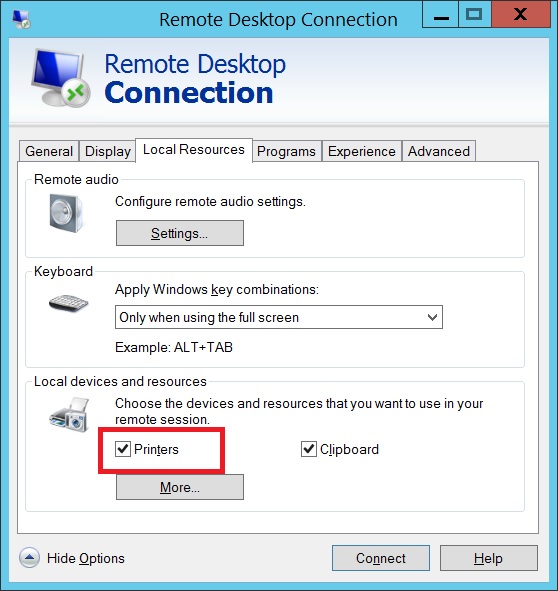Screen dimensions: 558x591
Task: Open the Windows key combinations dropdown
Action: pyautogui.click(x=279, y=317)
